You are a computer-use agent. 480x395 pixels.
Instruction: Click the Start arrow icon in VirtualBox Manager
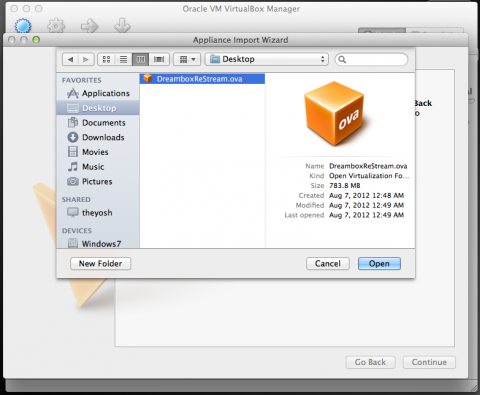(89, 26)
